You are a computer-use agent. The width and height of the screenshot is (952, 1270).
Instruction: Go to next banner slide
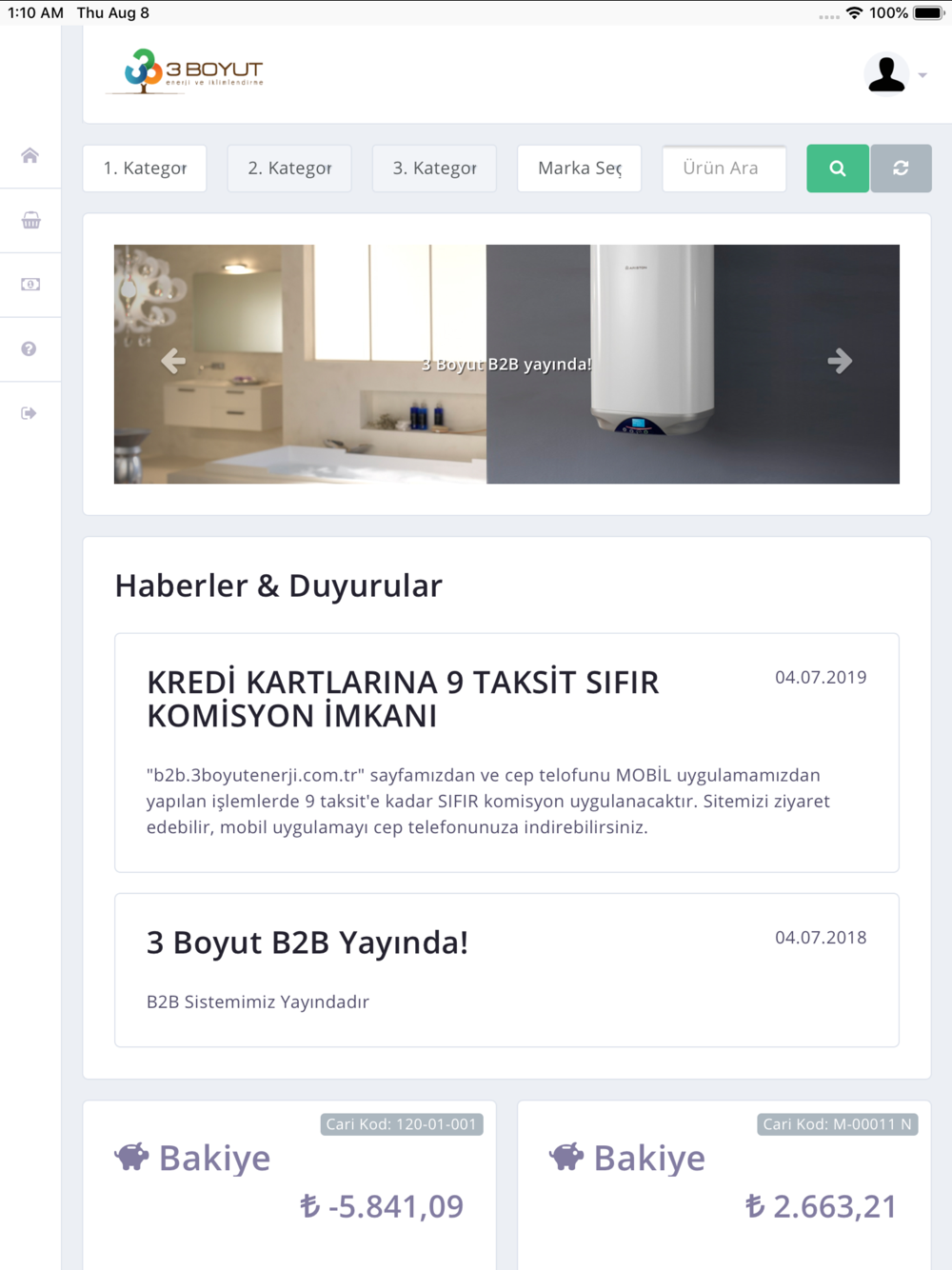click(840, 361)
